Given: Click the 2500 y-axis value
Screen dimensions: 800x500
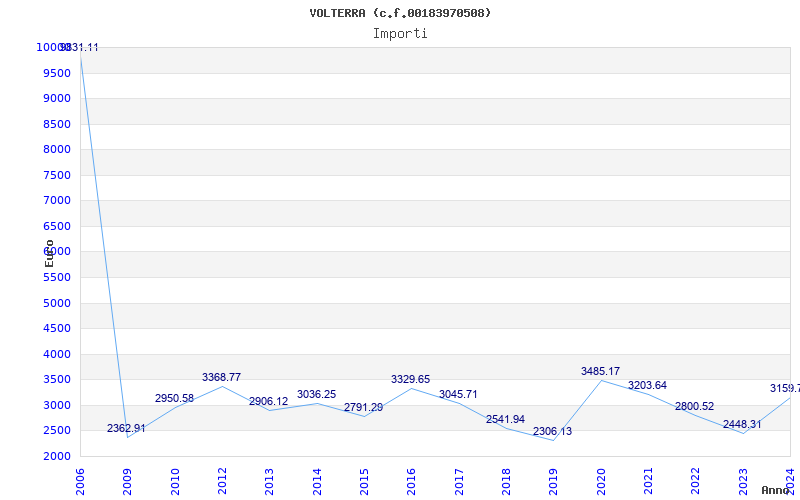Looking at the screenshot, I should [57, 431].
